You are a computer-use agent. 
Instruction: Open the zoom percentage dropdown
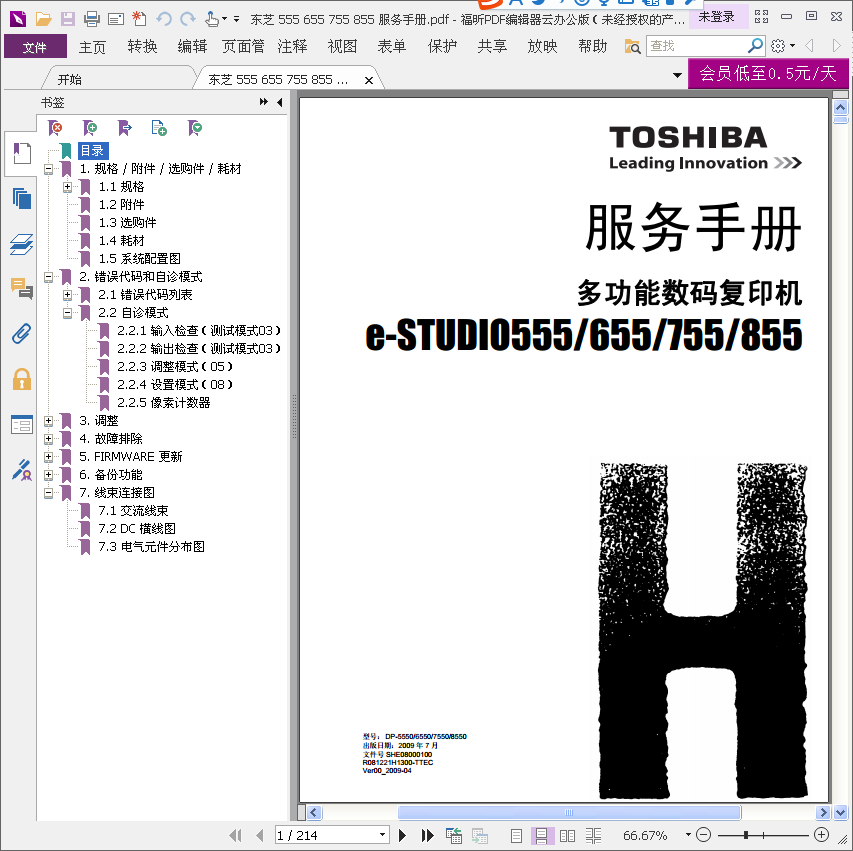688,835
